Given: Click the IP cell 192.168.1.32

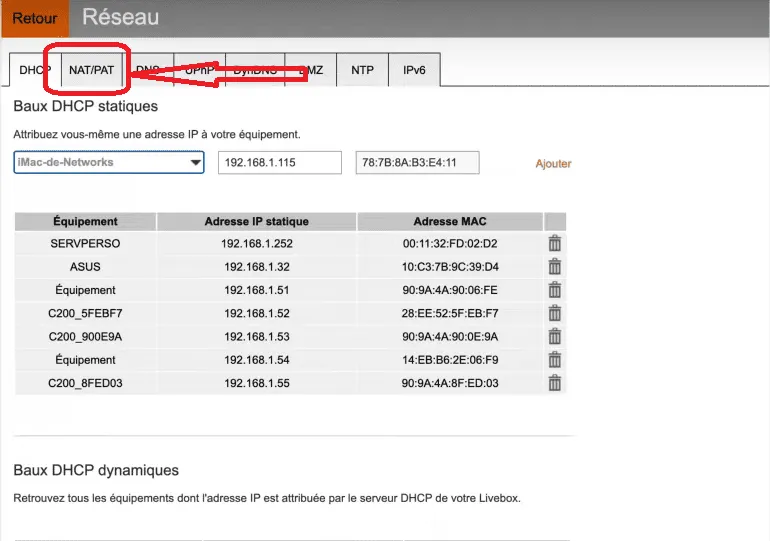Looking at the screenshot, I should tap(257, 267).
